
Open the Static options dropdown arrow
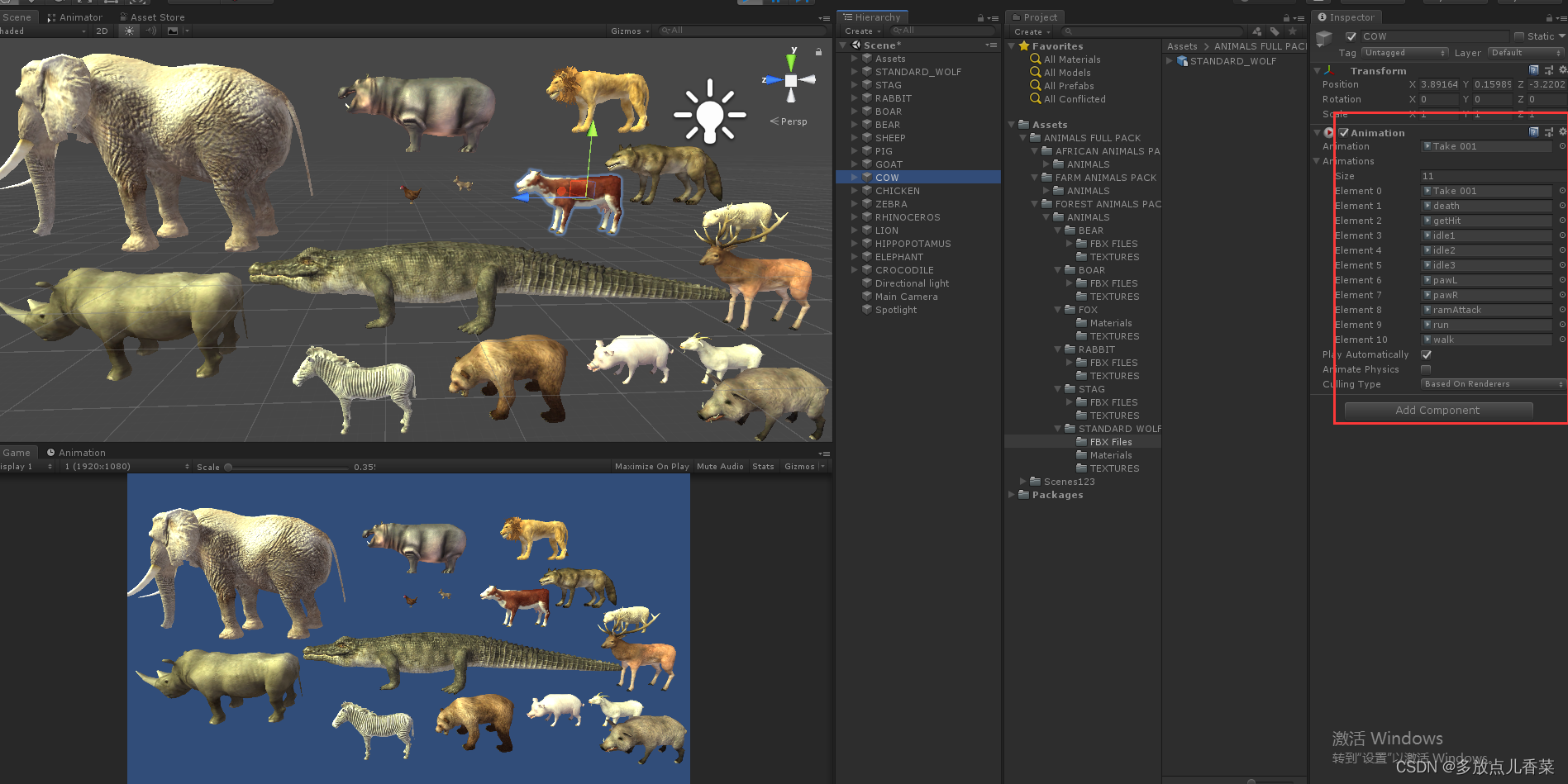point(1561,36)
